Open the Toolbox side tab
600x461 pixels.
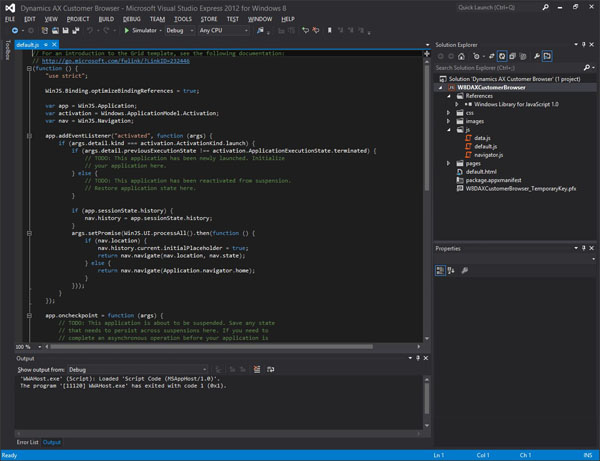[7, 50]
